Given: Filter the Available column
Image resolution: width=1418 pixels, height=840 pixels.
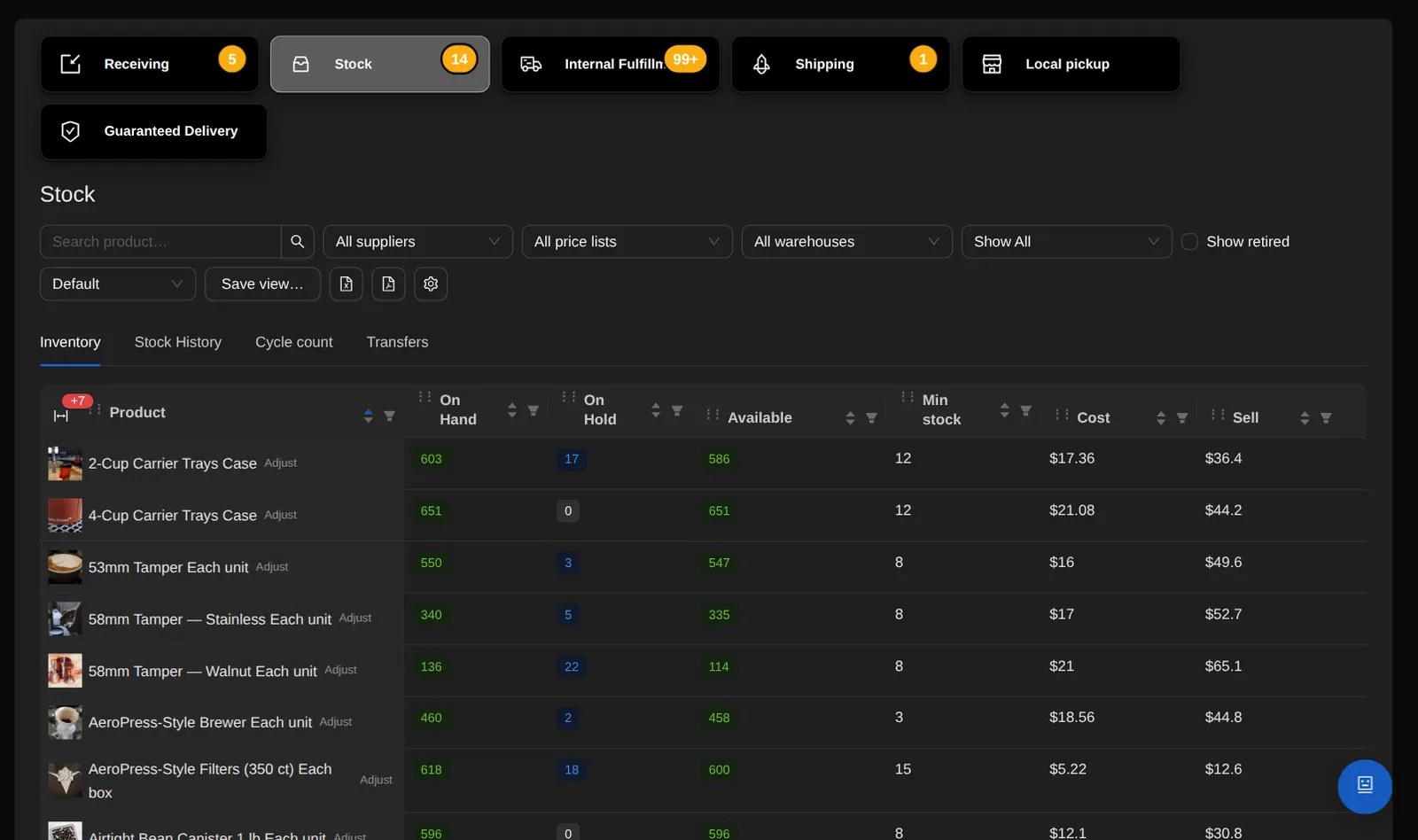Looking at the screenshot, I should 871,417.
